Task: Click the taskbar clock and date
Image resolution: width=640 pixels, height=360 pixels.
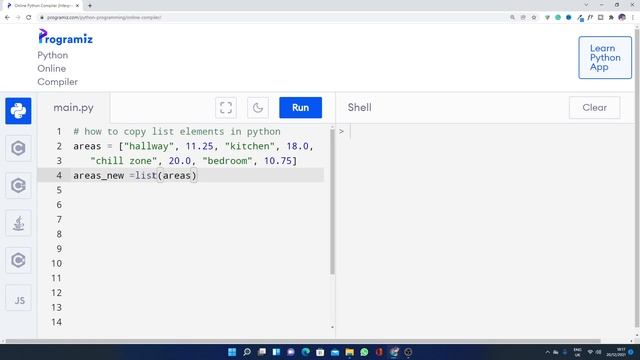Action: (x=616, y=352)
